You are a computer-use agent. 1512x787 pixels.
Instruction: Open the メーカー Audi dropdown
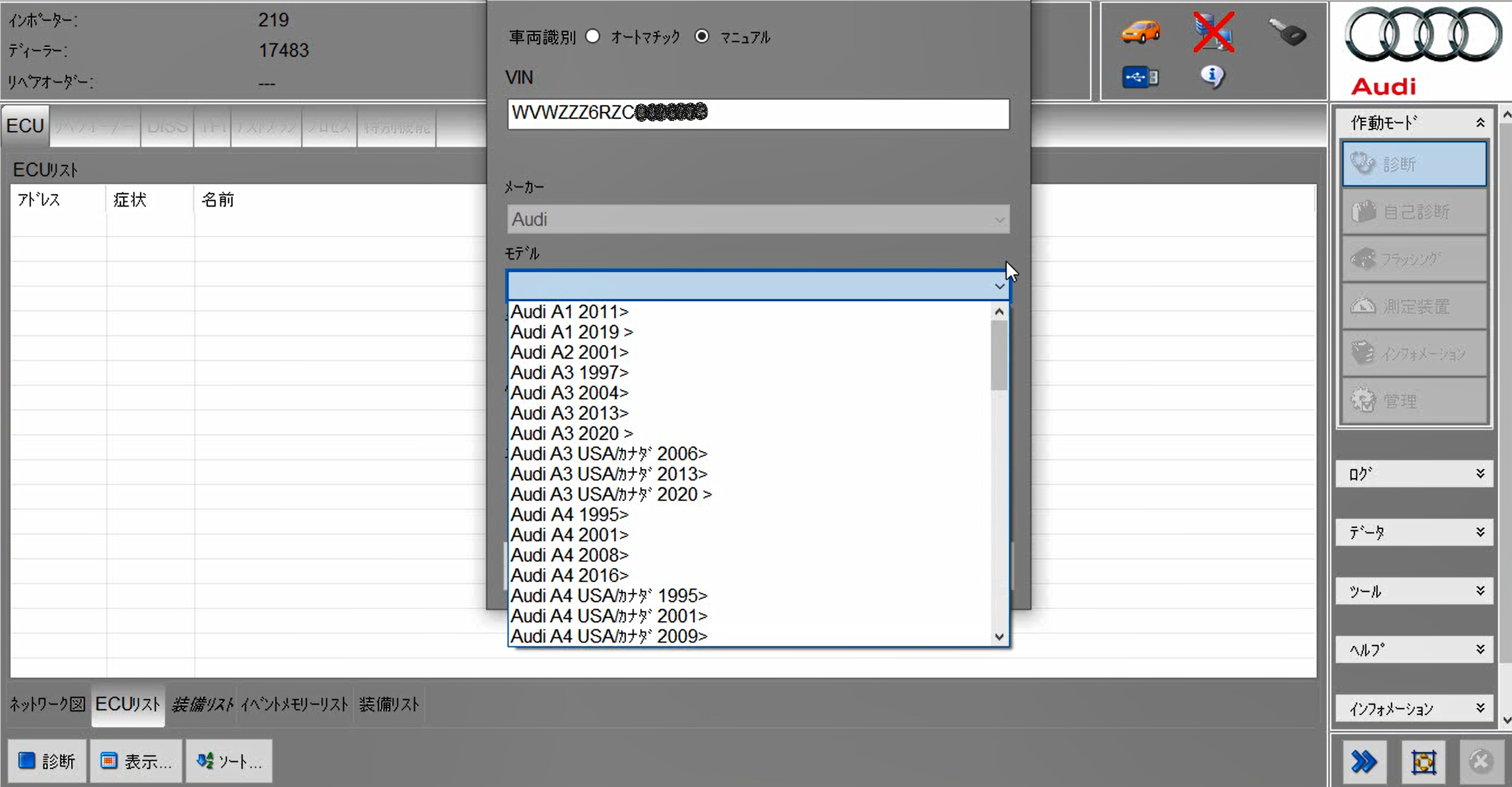click(x=759, y=219)
